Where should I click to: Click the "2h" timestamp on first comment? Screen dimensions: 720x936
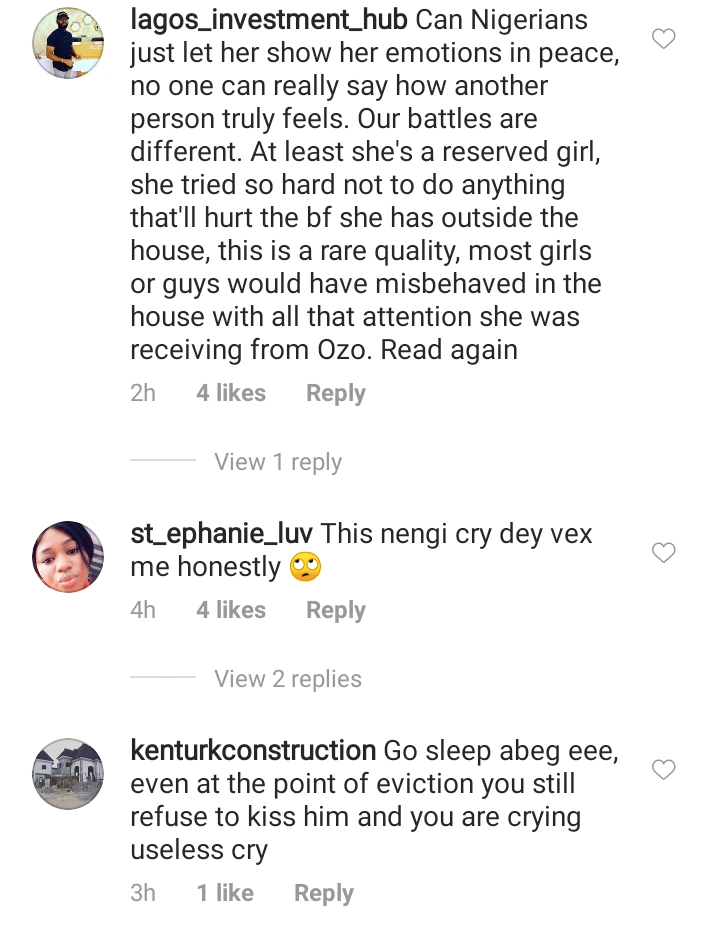(x=143, y=393)
